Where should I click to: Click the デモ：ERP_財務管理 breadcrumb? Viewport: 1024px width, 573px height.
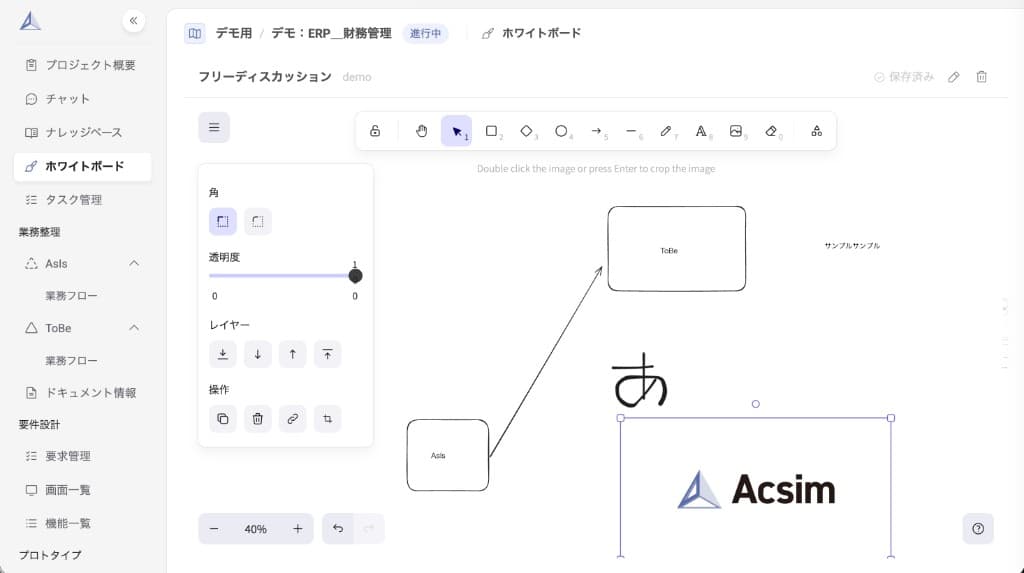click(x=331, y=33)
